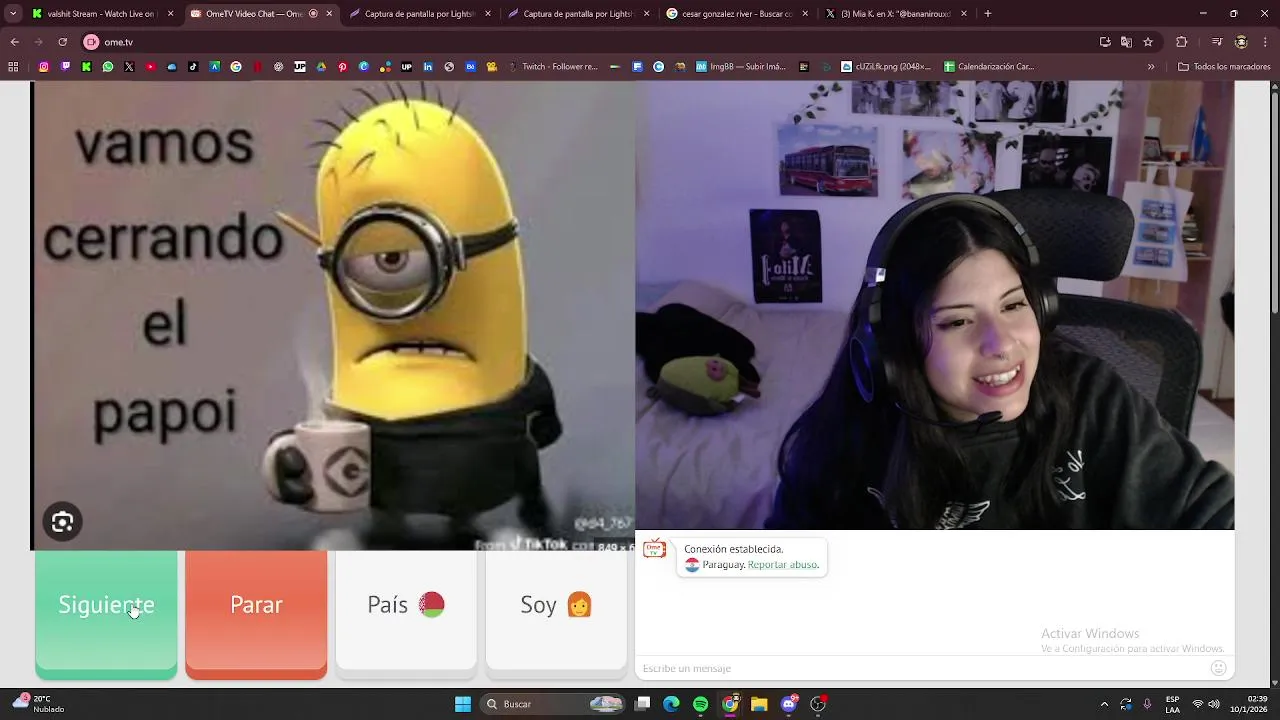
Task: Open the Twitch bookmark icon
Action: pyautogui.click(x=65, y=67)
